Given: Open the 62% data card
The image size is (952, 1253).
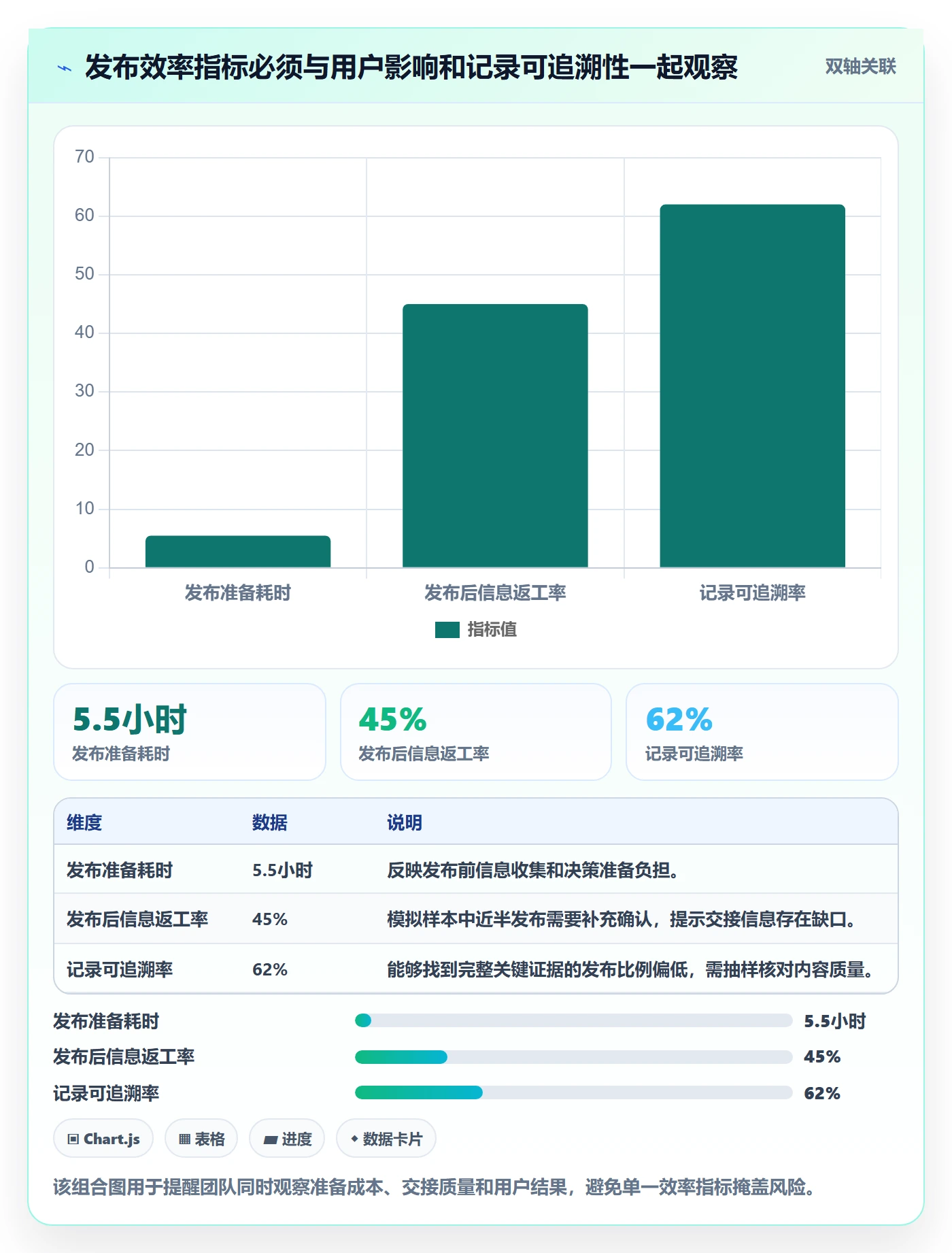Looking at the screenshot, I should tap(762, 732).
